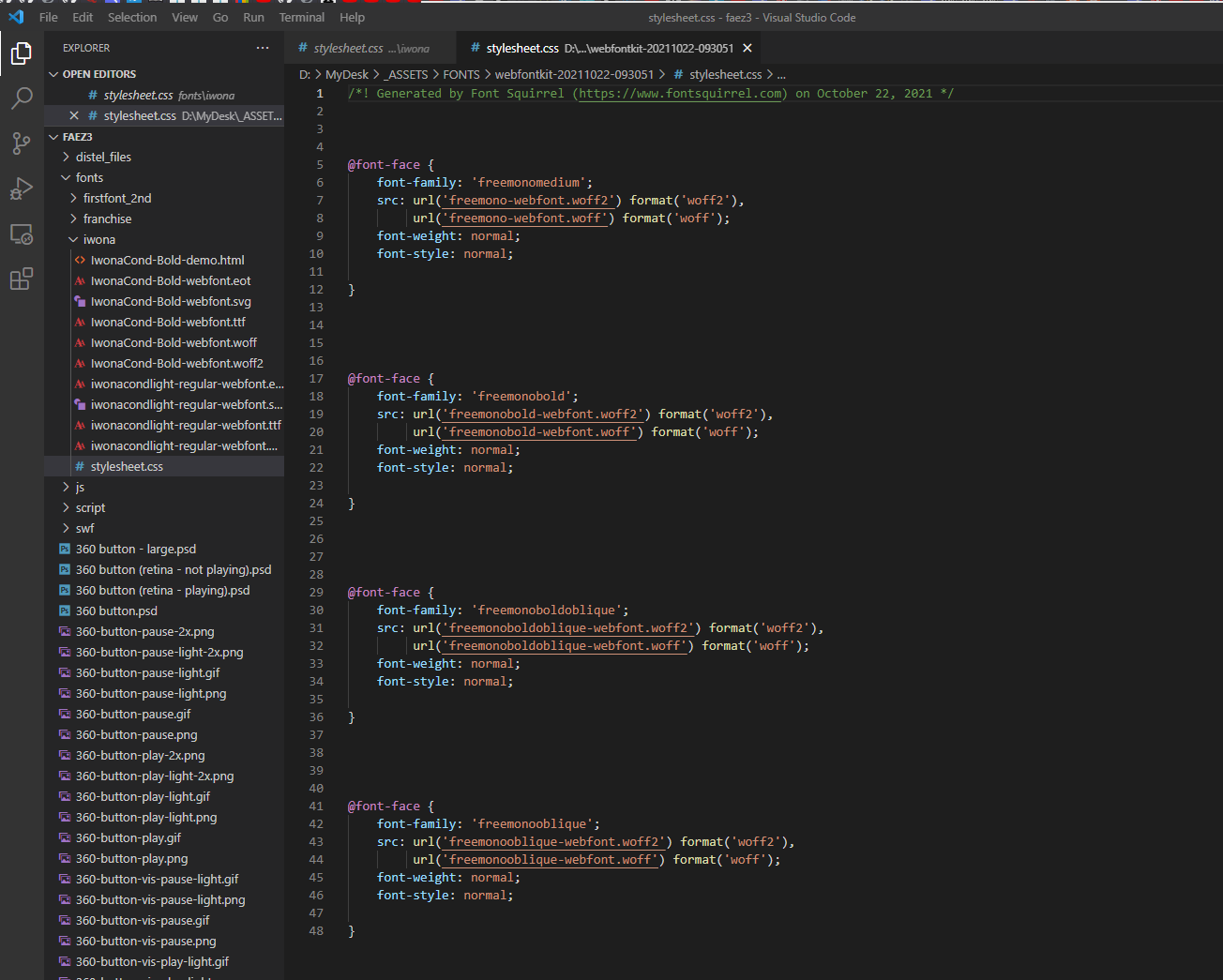This screenshot has height=980, width=1223.
Task: Follow the fontsquirrel.com link in comment
Action: [680, 94]
